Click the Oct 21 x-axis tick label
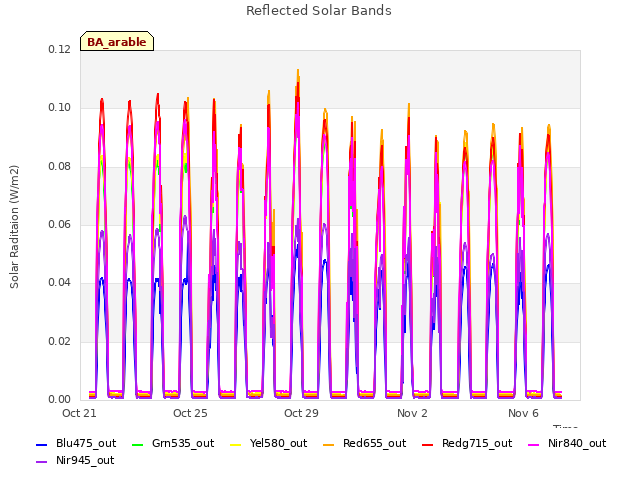The height and width of the screenshot is (480, 640). click(x=79, y=413)
